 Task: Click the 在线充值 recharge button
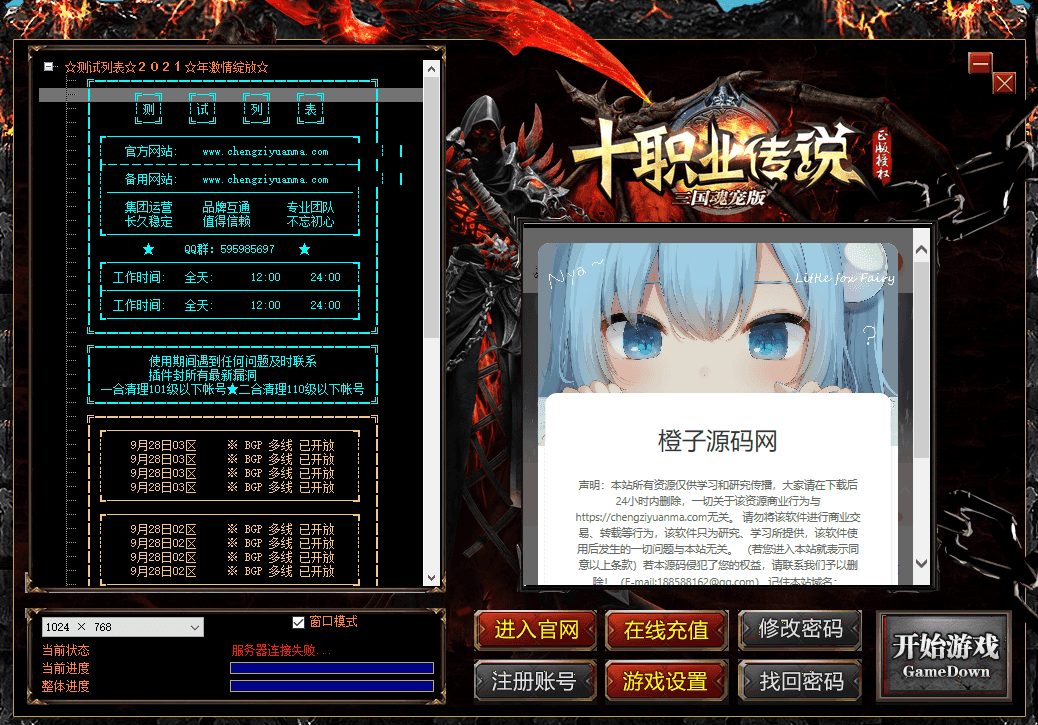666,630
